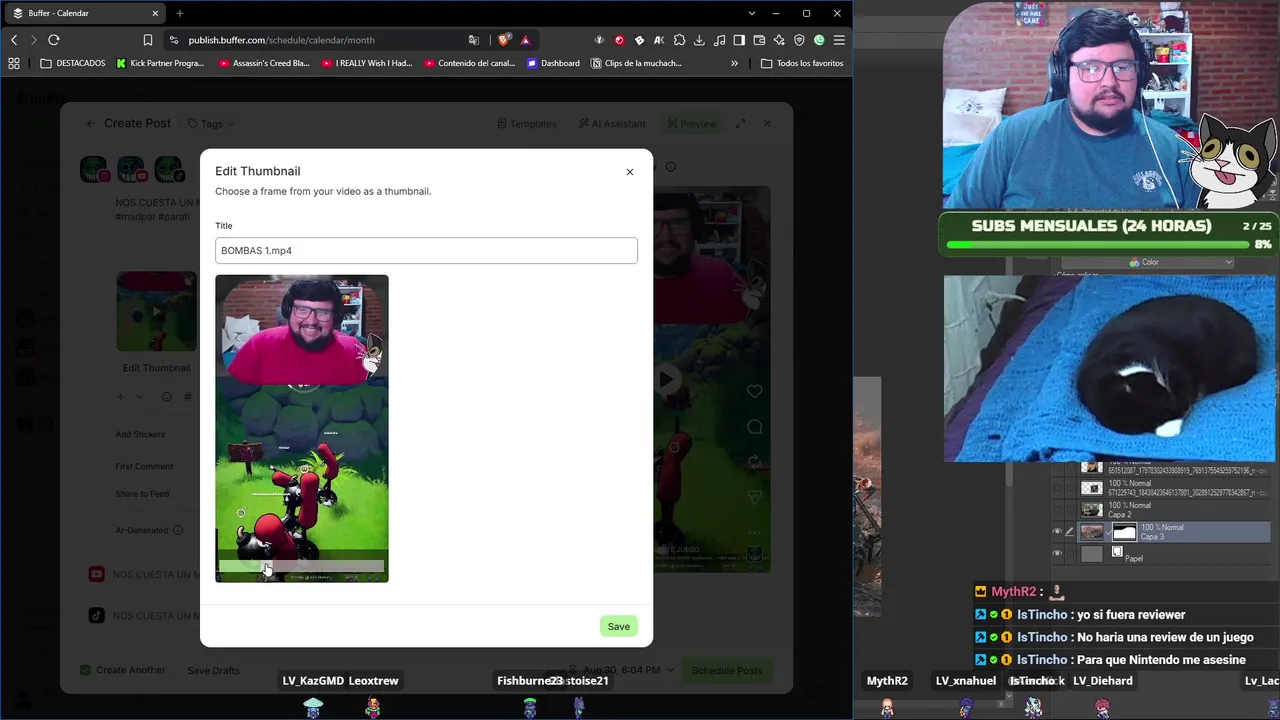Toggle visibility of layer Capa 3
Viewport: 1280px width, 720px height.
[x=1057, y=532]
